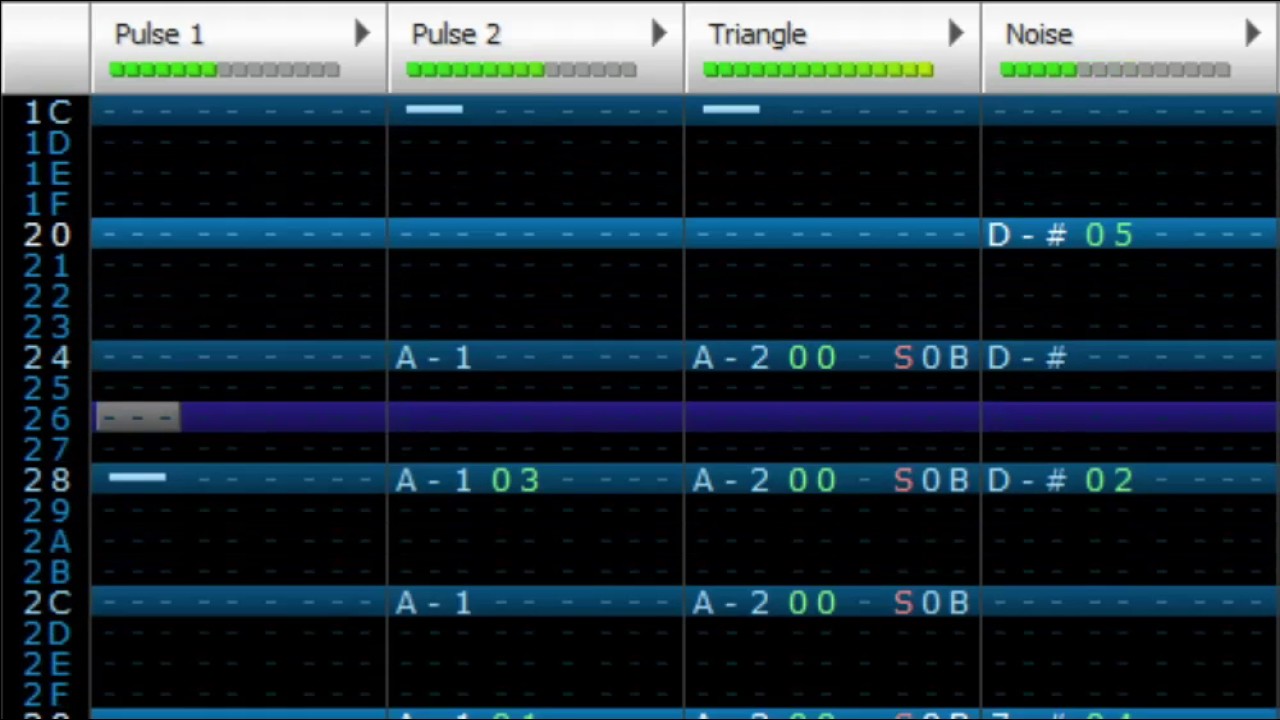Select row 28 number
Viewport: 1280px width, 720px height.
click(47, 480)
